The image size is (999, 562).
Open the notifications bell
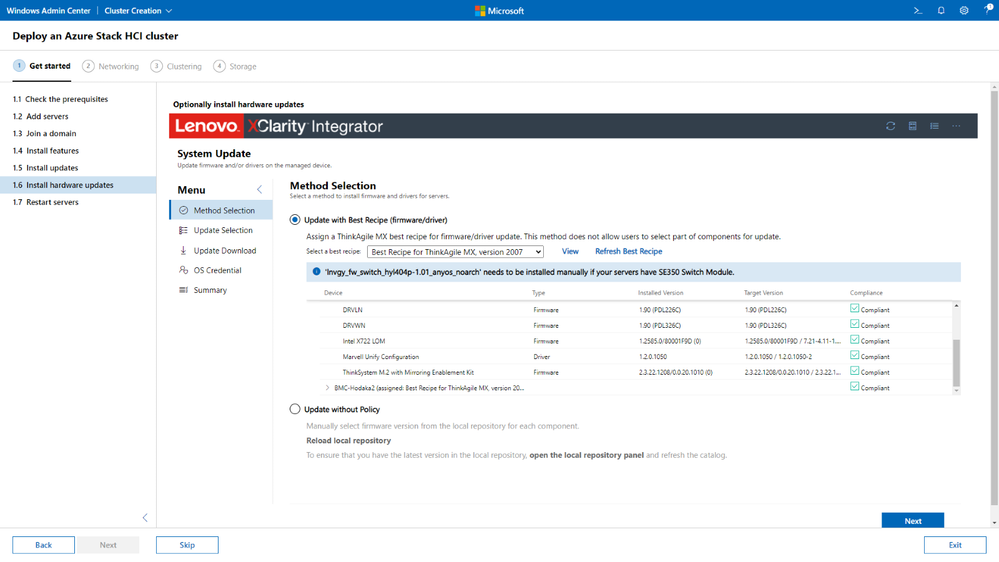pos(940,10)
